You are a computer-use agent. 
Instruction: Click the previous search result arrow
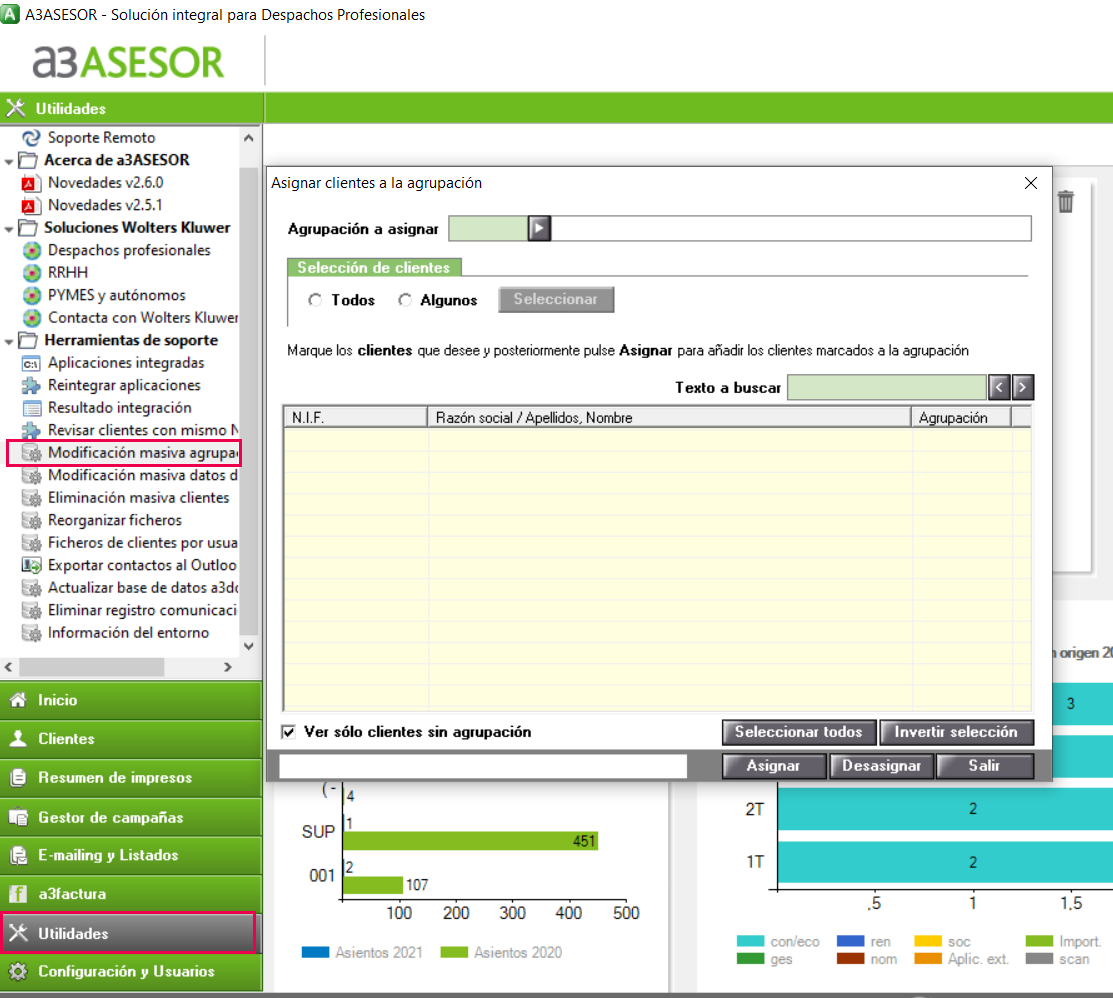tap(999, 388)
